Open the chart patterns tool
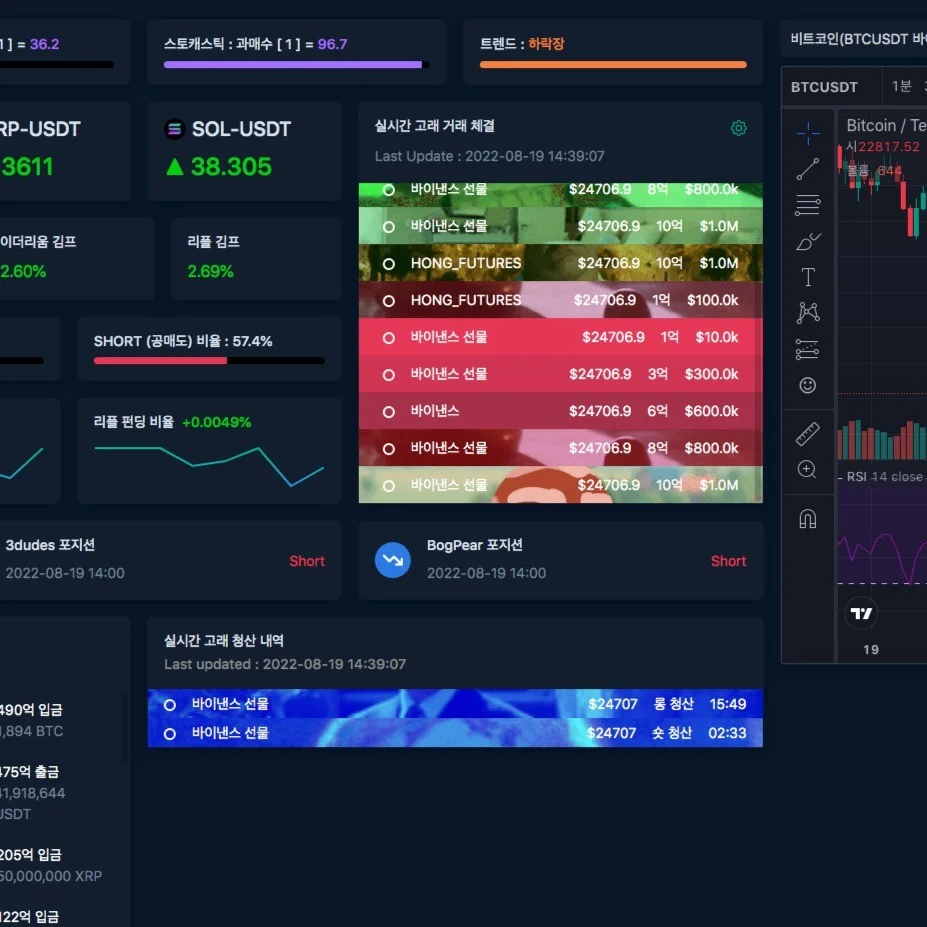The height and width of the screenshot is (927, 927). coord(808,313)
